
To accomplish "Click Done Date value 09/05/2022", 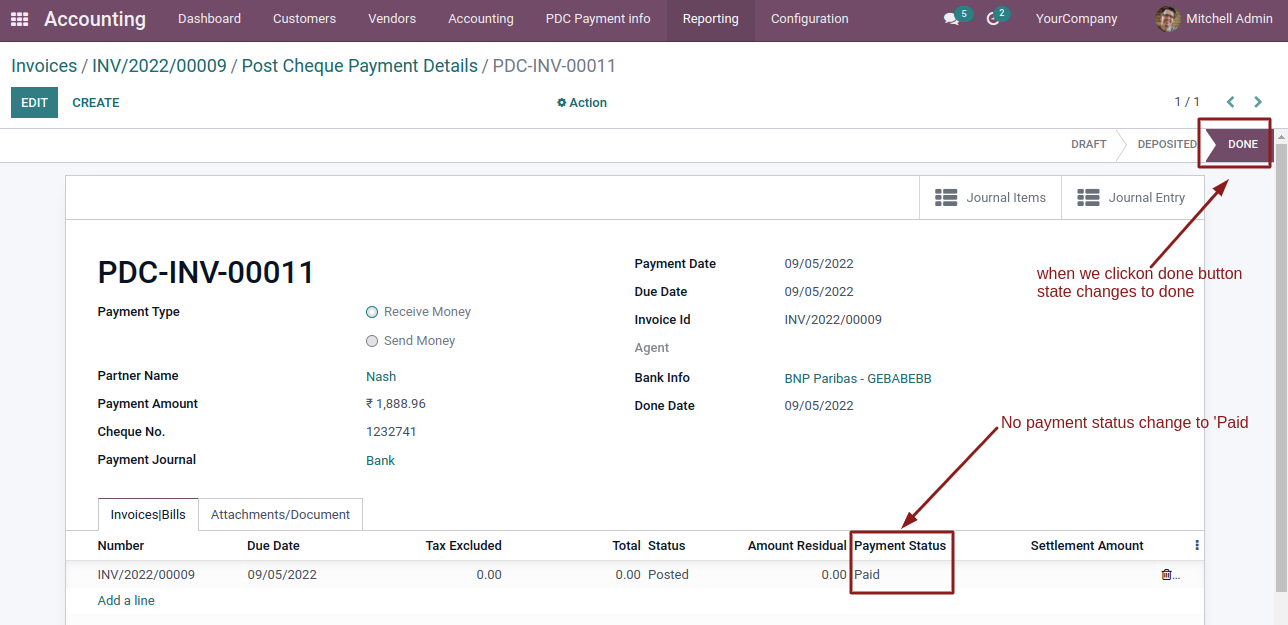I will click(x=819, y=406).
